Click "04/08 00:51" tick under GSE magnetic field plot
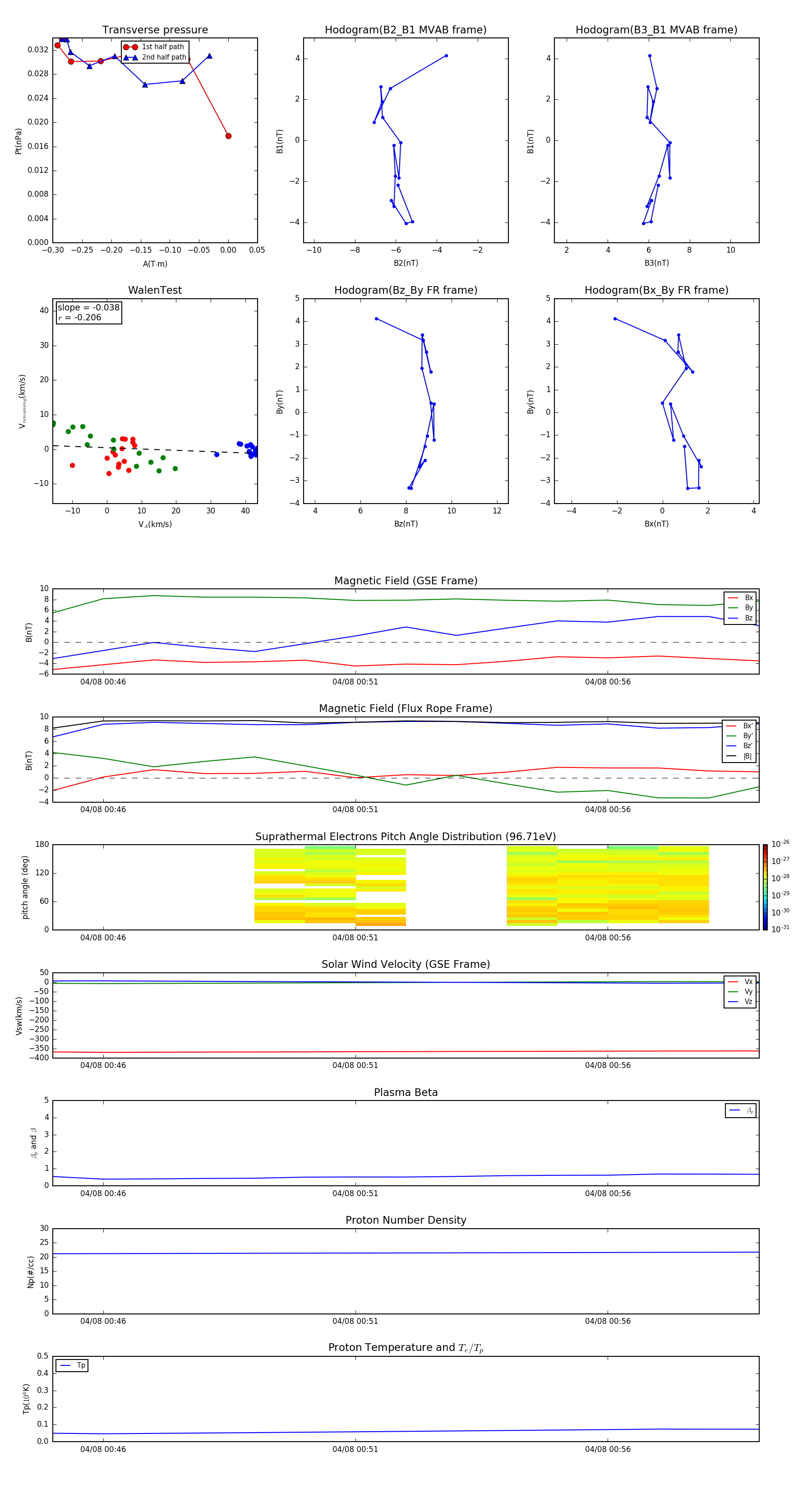812x1489 pixels. 355,682
